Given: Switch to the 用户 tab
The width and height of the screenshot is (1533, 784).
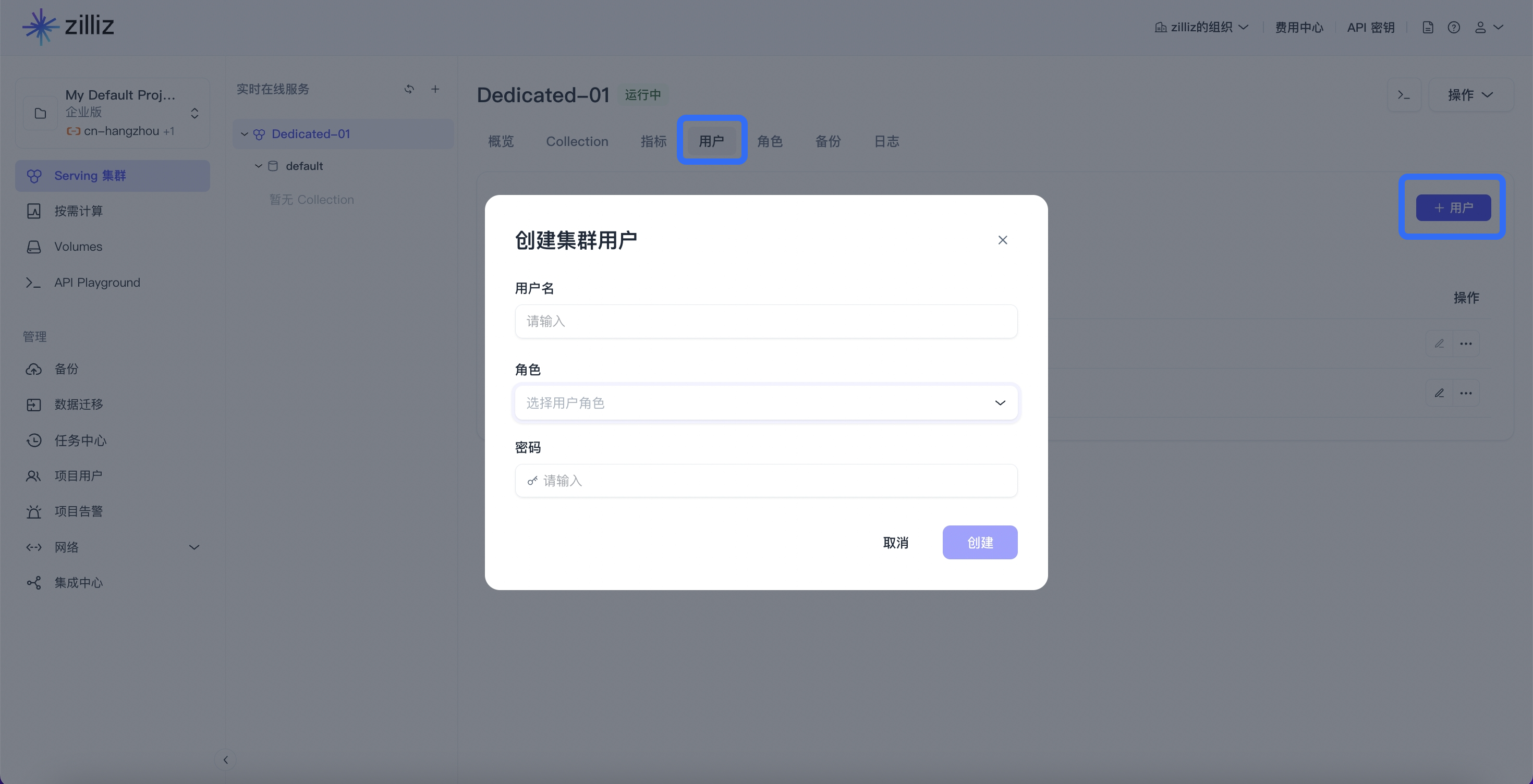Looking at the screenshot, I should (x=712, y=142).
